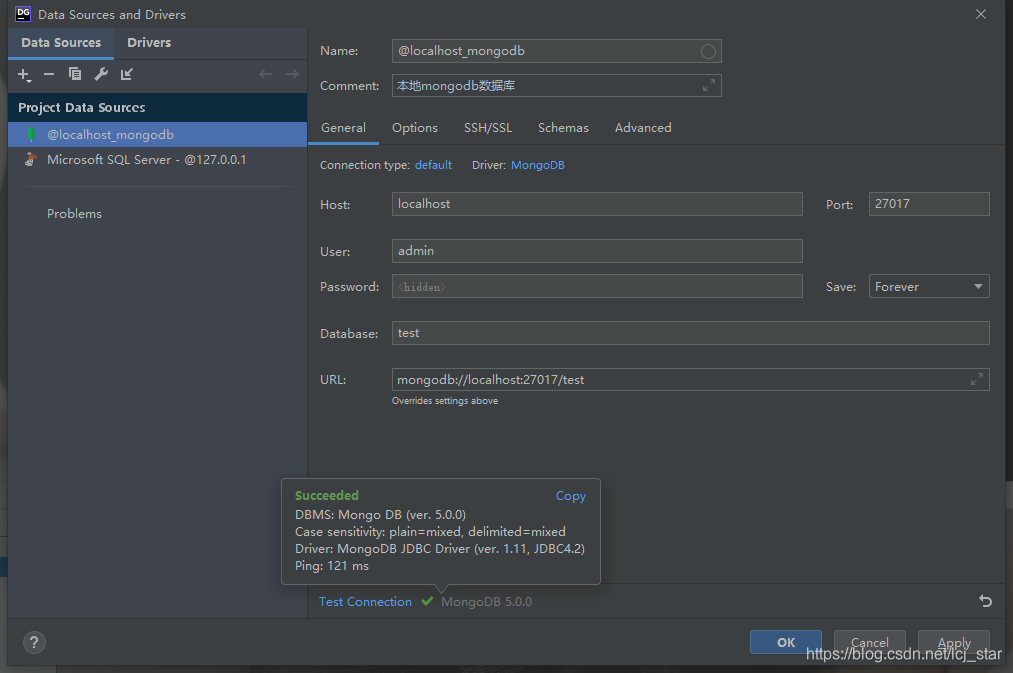
Task: Open the General tab
Action: coord(343,128)
